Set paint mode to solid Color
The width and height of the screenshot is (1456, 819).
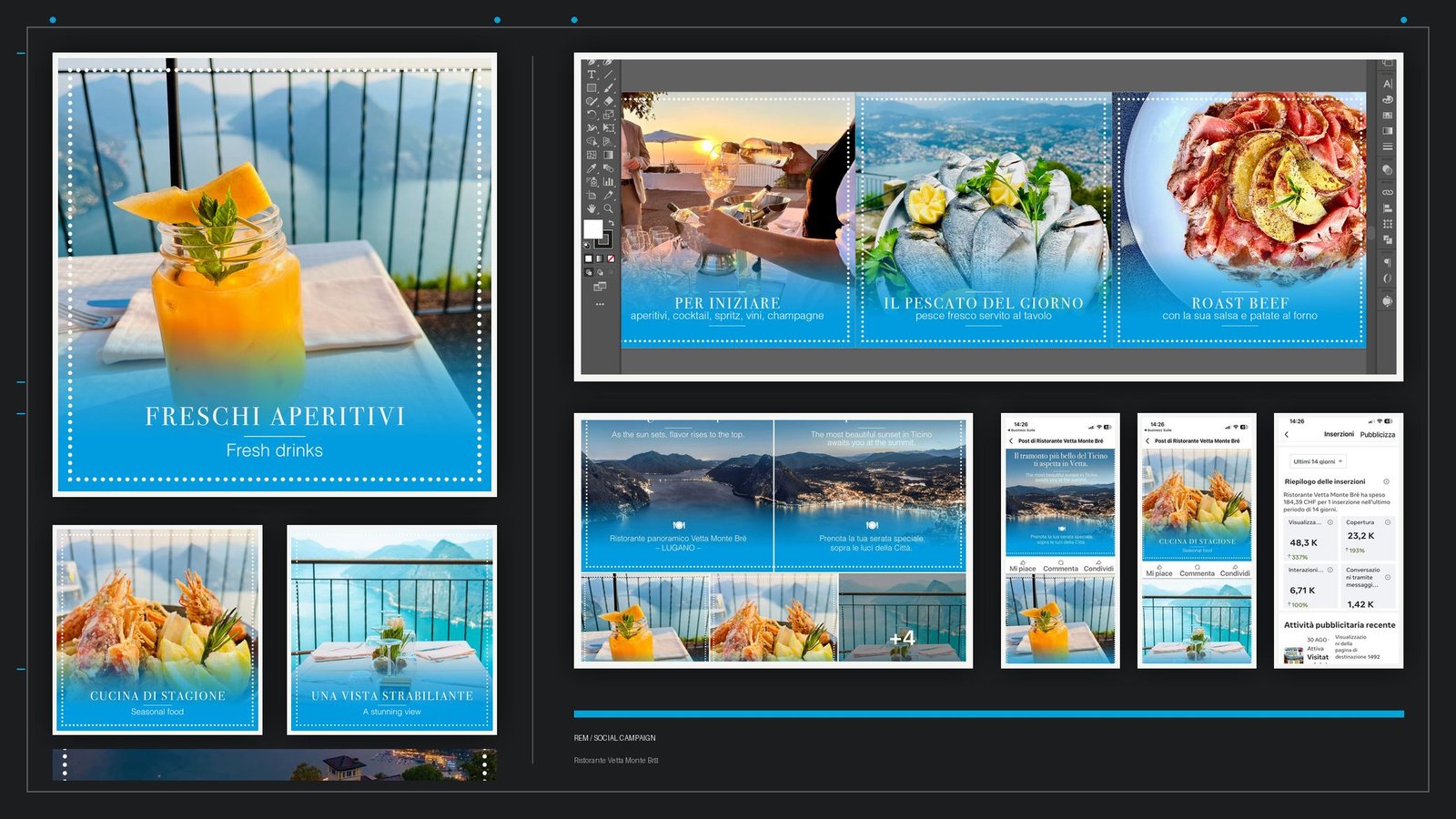(589, 258)
